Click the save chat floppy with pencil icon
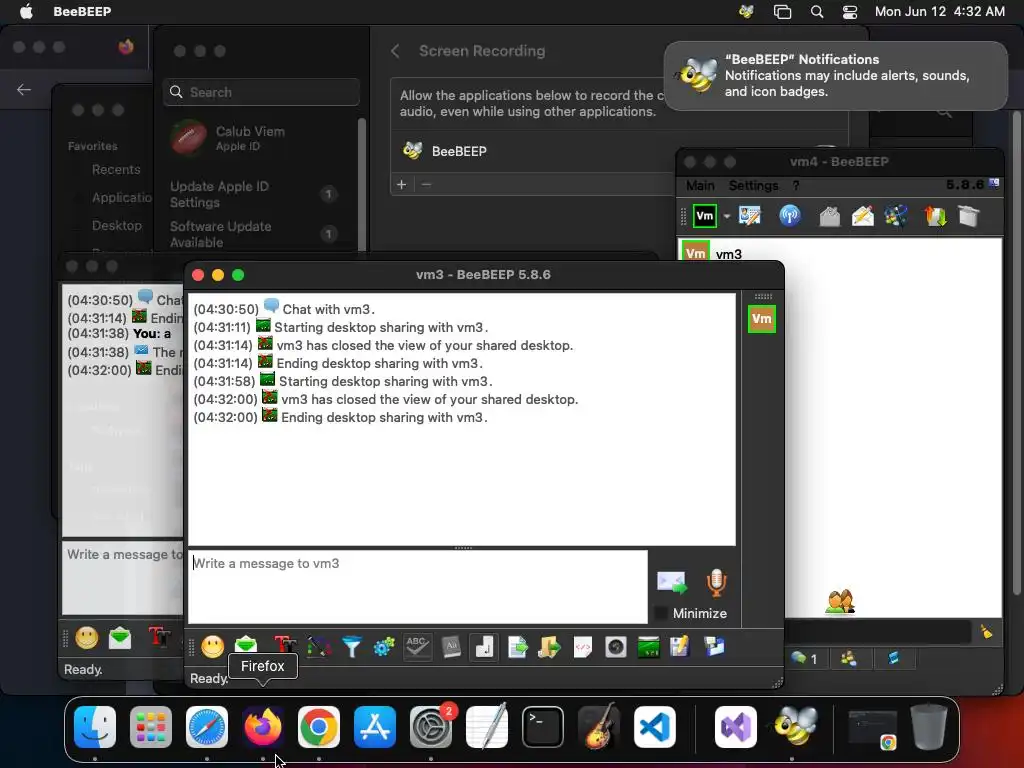The width and height of the screenshot is (1024, 768). pyautogui.click(x=680, y=647)
